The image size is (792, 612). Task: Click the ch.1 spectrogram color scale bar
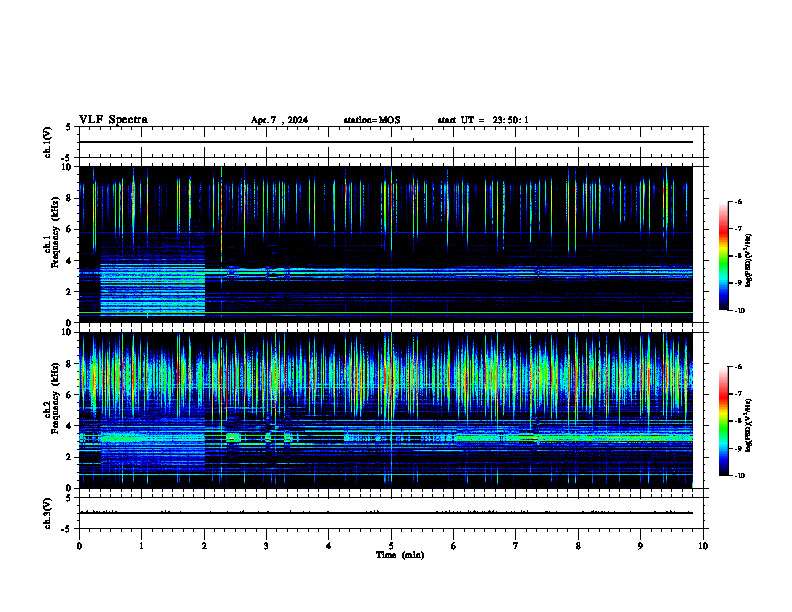[724, 256]
